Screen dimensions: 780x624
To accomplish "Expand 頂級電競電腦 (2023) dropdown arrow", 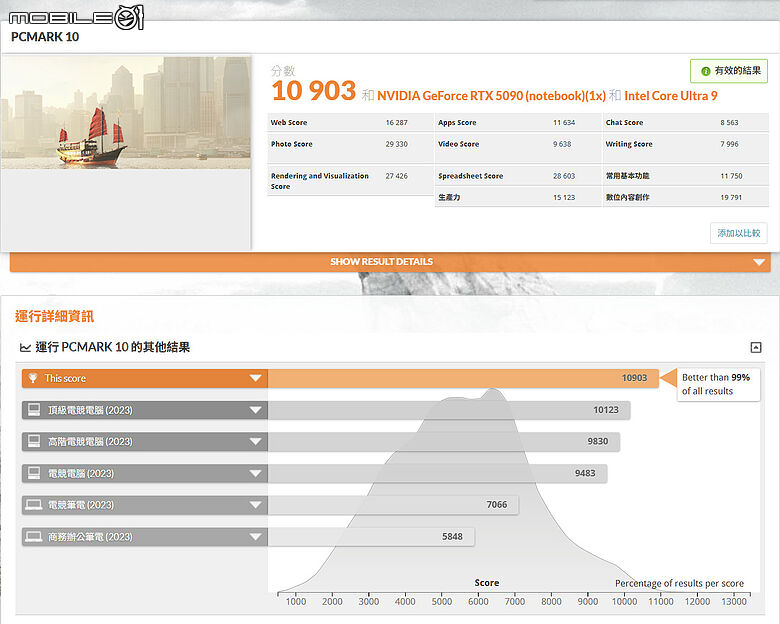I will 256,410.
